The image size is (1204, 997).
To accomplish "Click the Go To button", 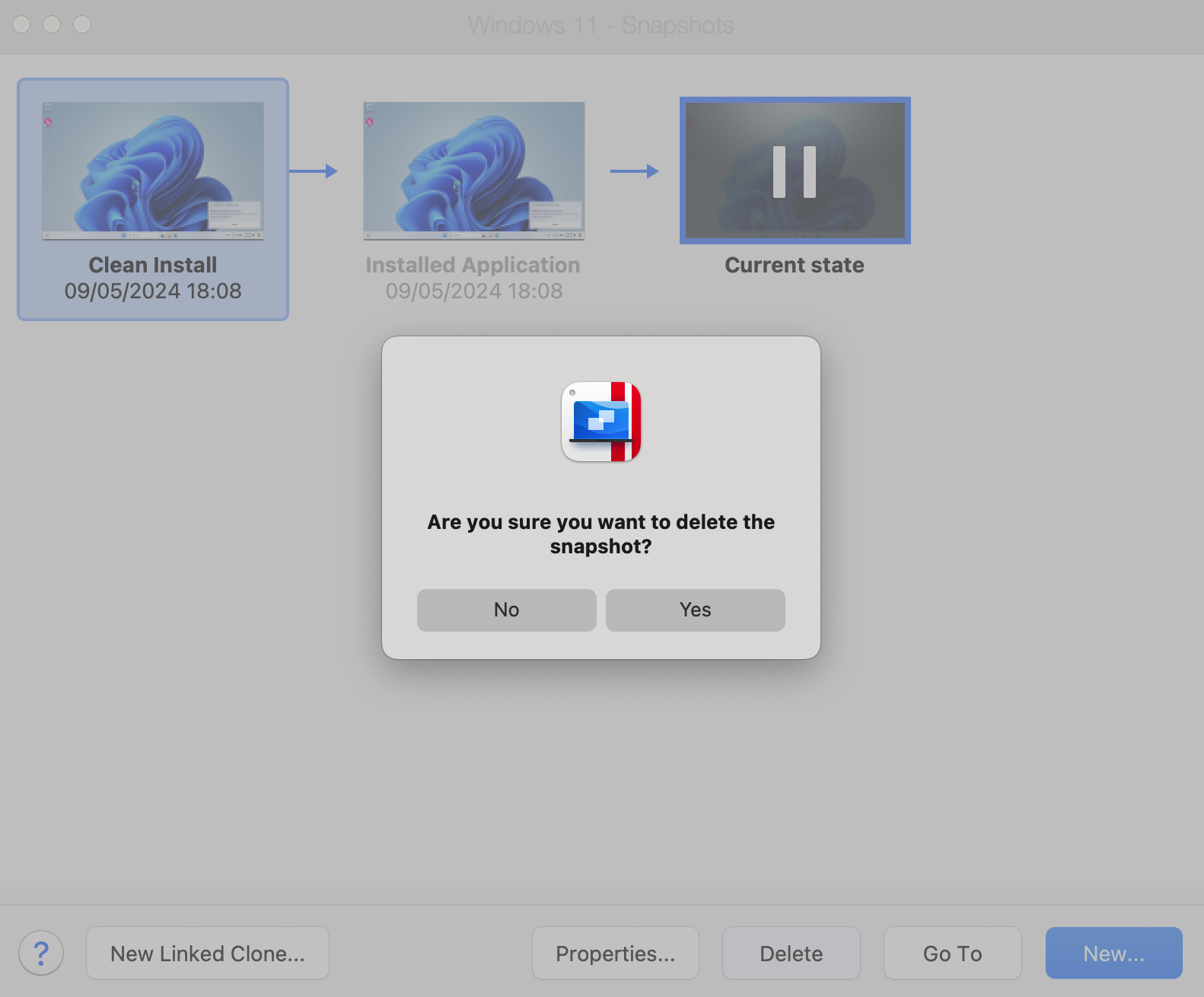I will 952,953.
